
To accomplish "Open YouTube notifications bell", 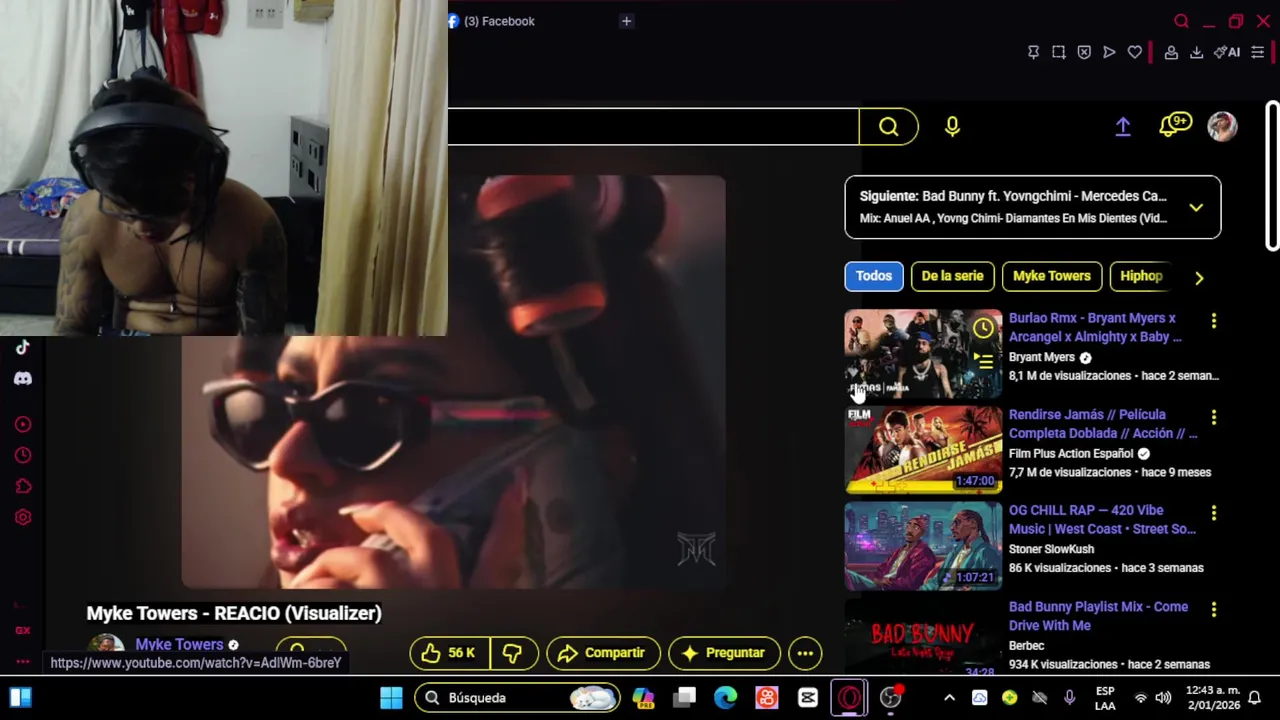I will click(x=1174, y=125).
